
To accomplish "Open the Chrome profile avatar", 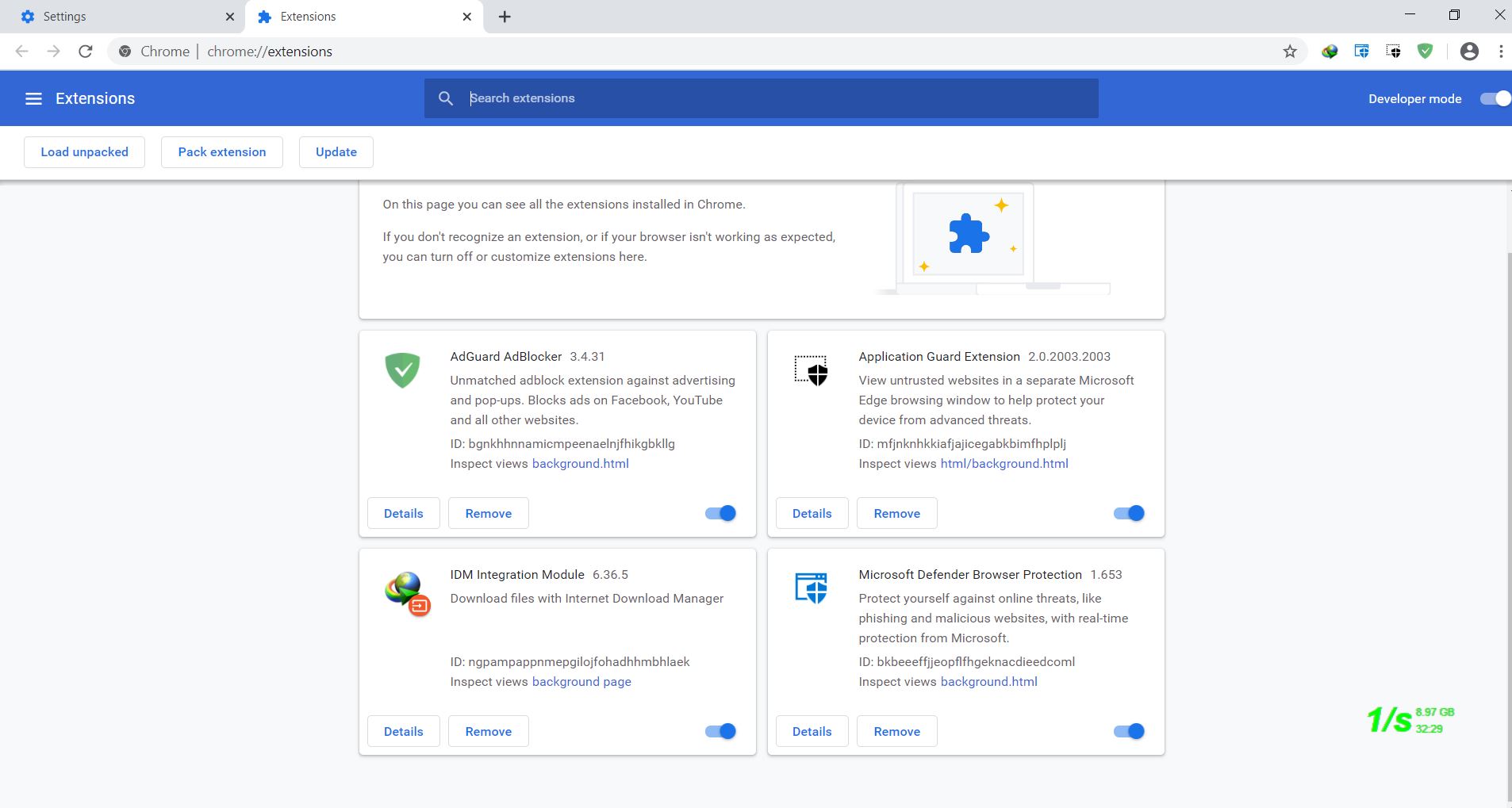I will (x=1469, y=52).
